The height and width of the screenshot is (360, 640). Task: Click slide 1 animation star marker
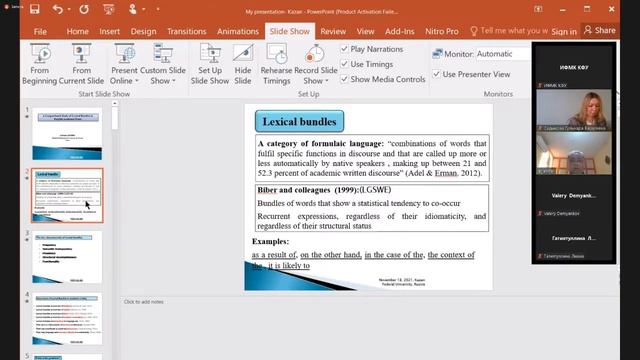27,117
